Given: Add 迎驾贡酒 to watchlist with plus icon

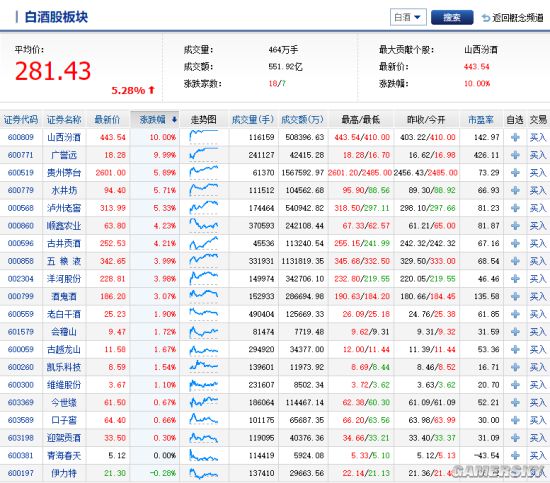Looking at the screenshot, I should (x=515, y=438).
